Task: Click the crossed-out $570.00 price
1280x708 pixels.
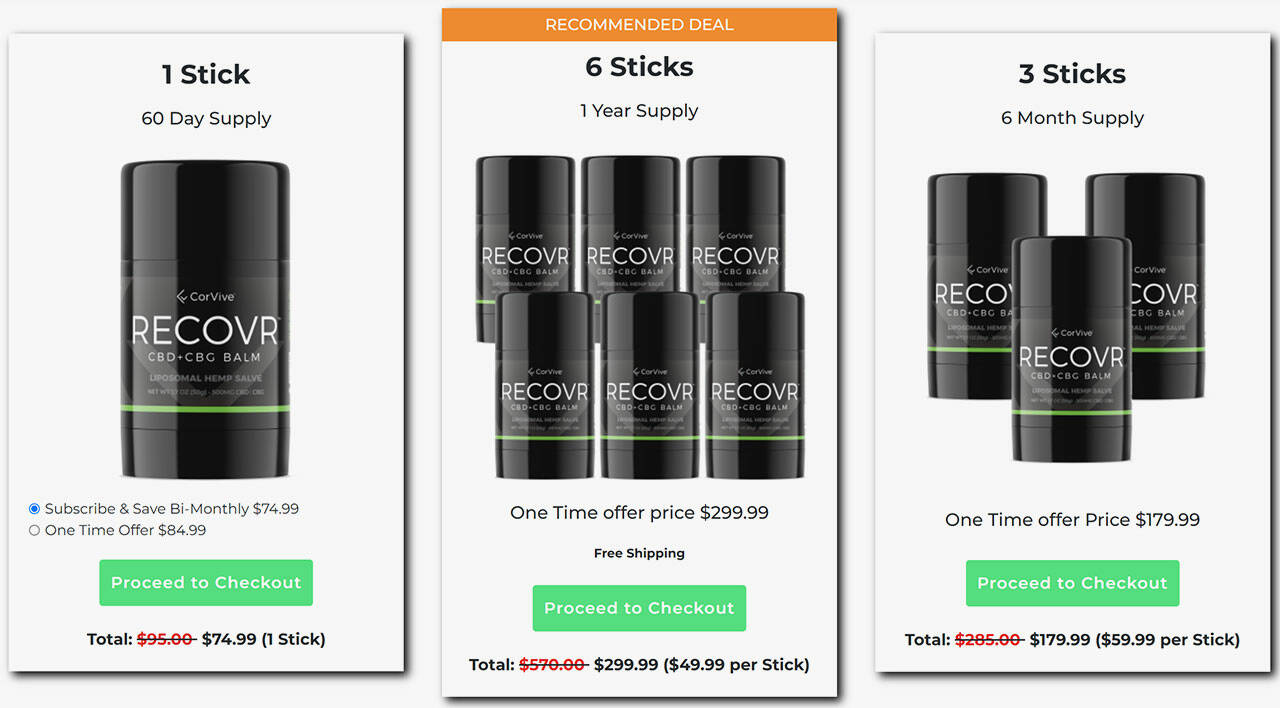Action: [x=552, y=664]
